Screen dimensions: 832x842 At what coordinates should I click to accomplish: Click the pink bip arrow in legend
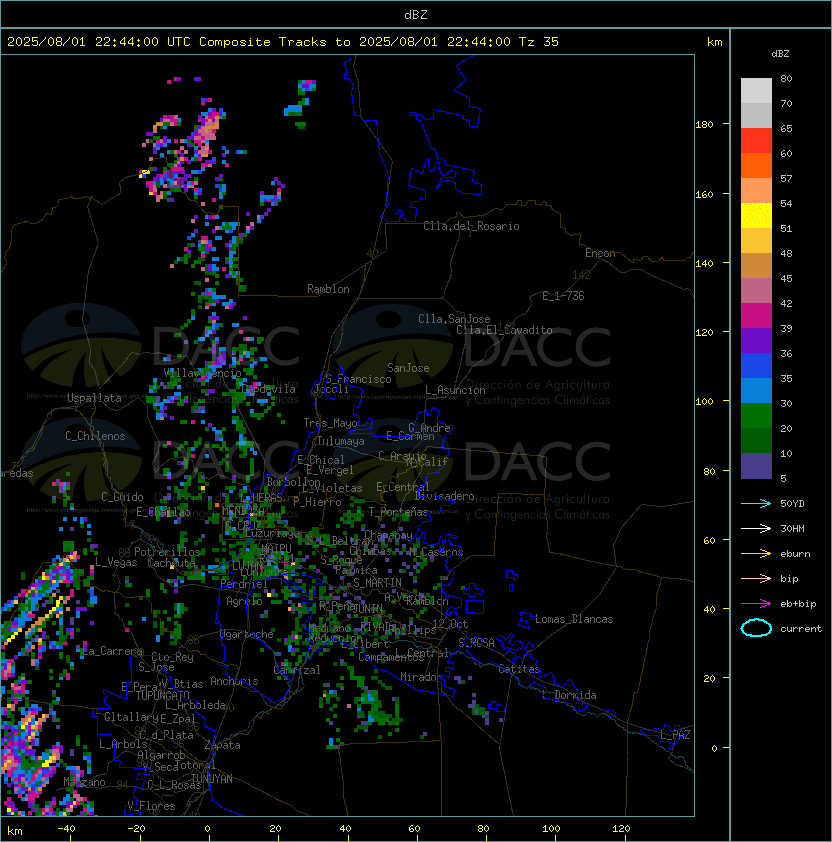tap(756, 578)
